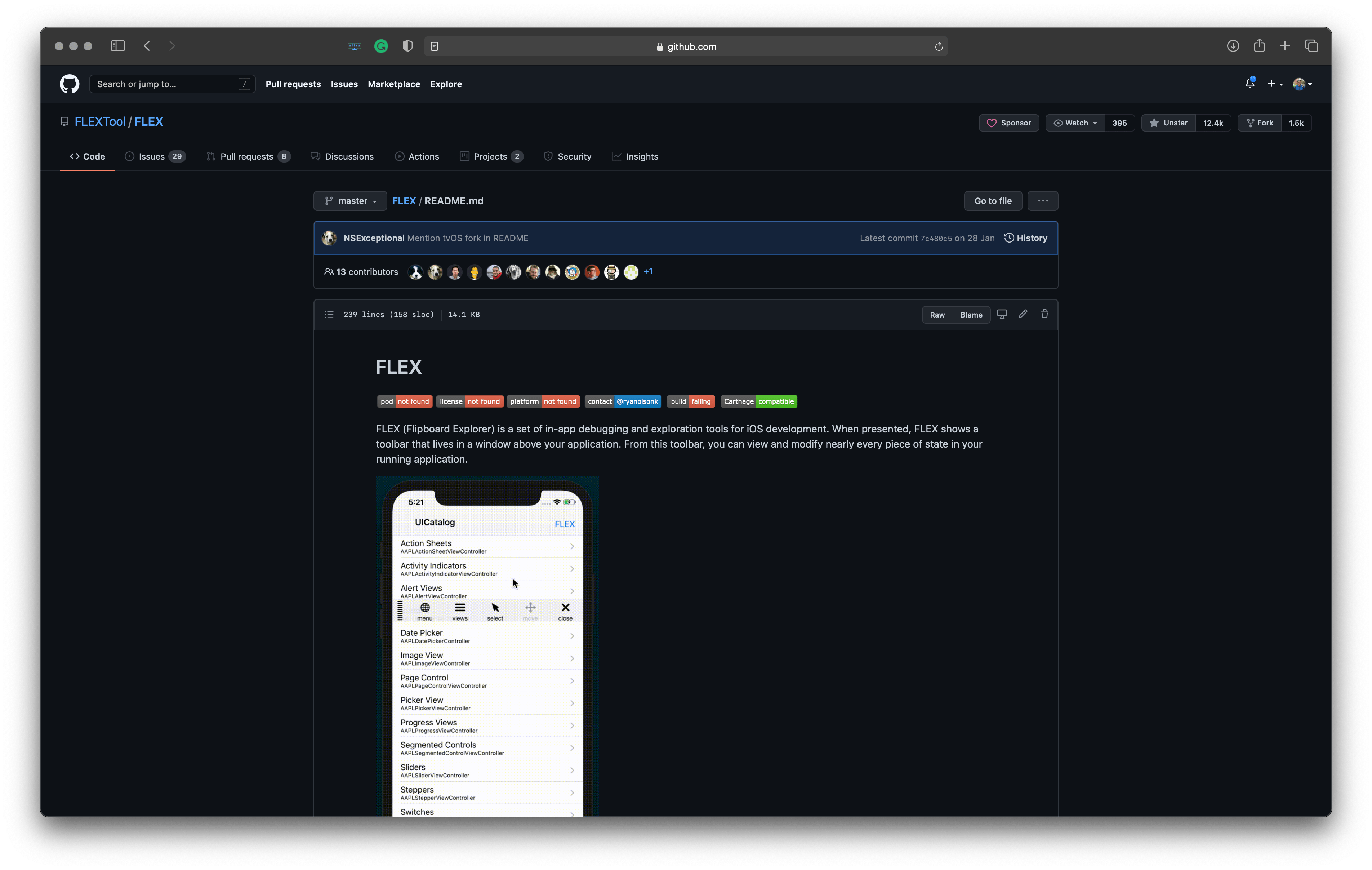The width and height of the screenshot is (1372, 870).
Task: Click the GitHub Octocat logo
Action: (x=70, y=84)
